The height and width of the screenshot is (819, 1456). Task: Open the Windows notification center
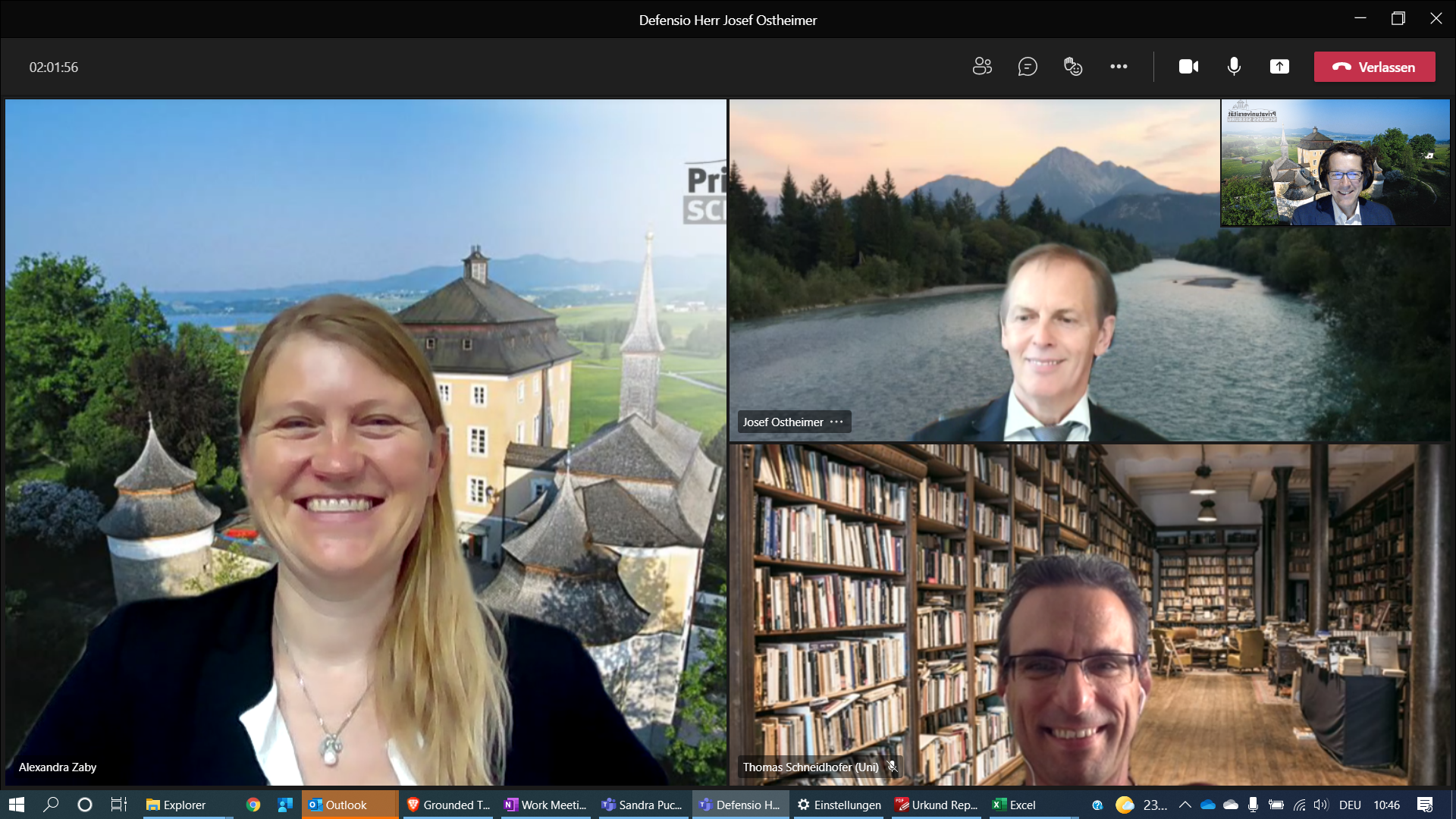1425,805
